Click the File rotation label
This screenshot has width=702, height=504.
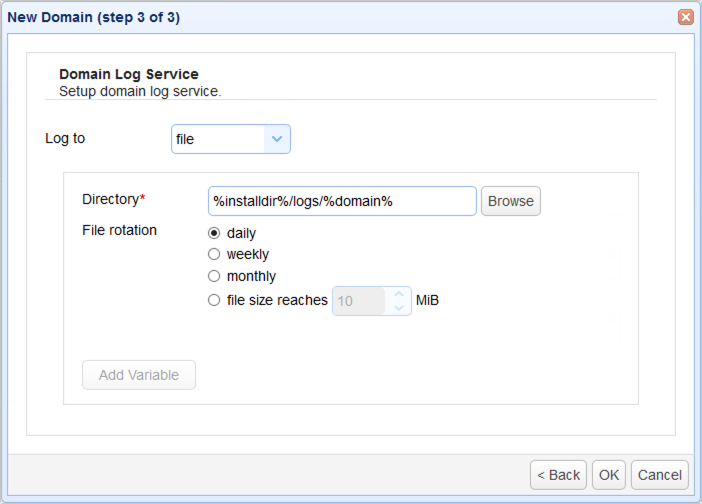(x=119, y=230)
